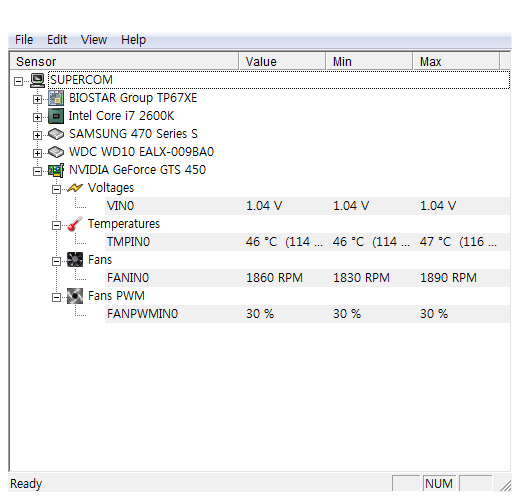Select the FANPWMIN0 sensor row

[307, 314]
